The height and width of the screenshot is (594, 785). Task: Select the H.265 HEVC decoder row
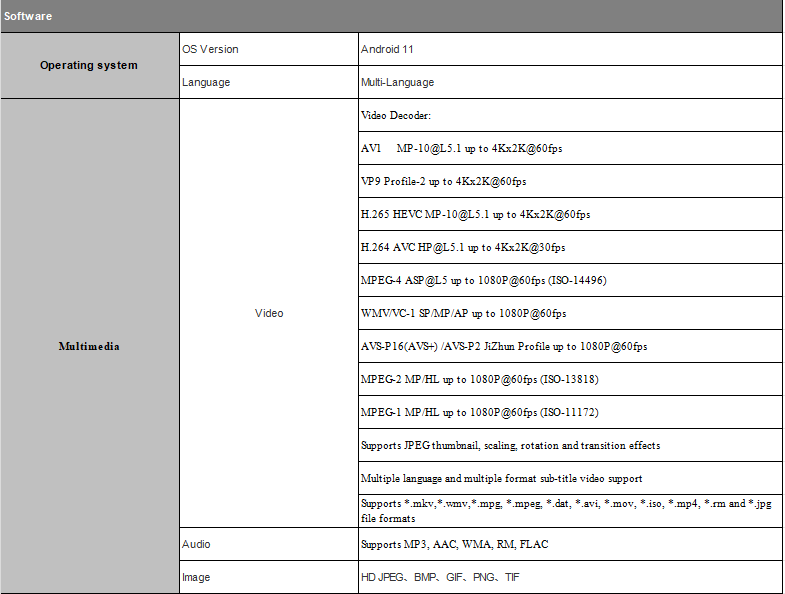coord(475,214)
